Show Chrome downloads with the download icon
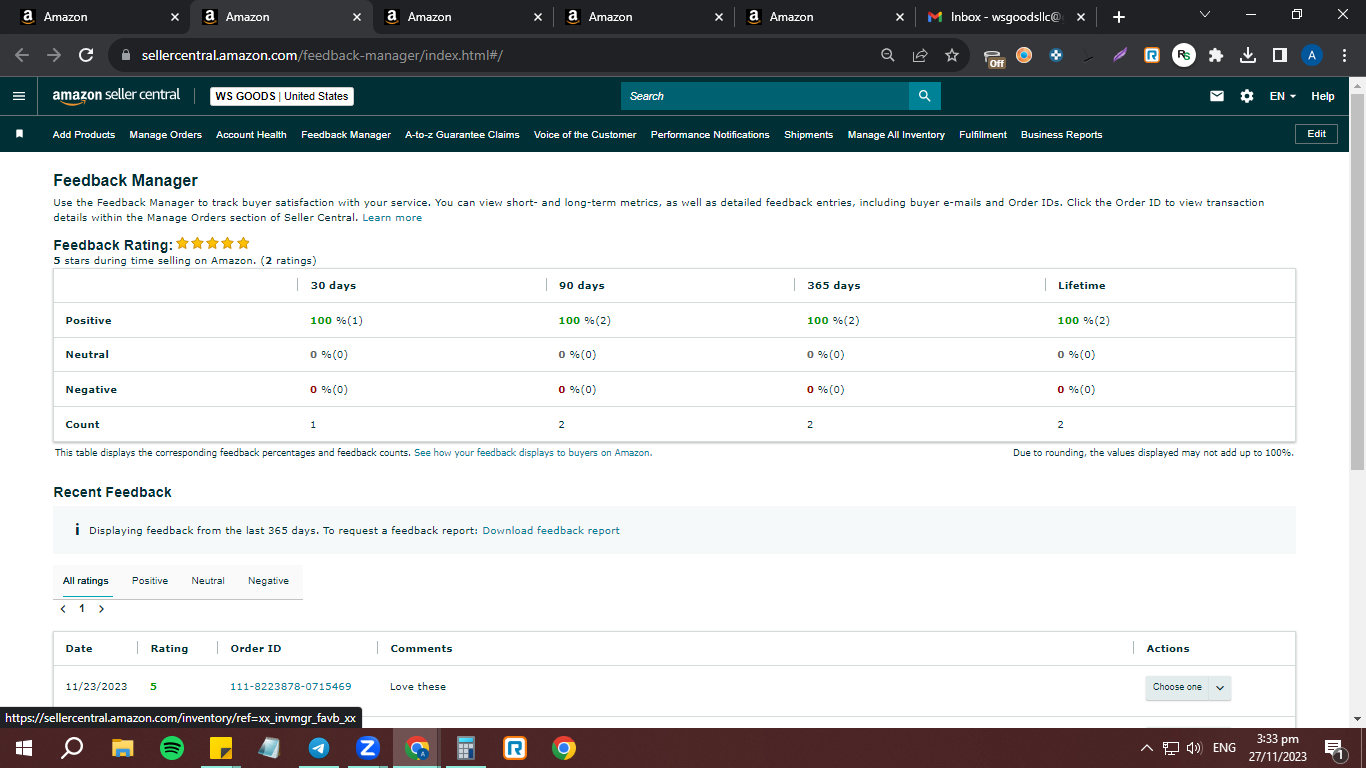The image size is (1366, 768). (1248, 56)
